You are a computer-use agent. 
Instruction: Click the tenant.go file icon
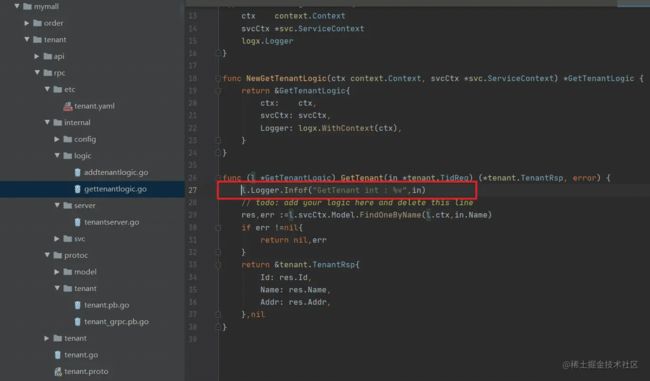[58, 355]
